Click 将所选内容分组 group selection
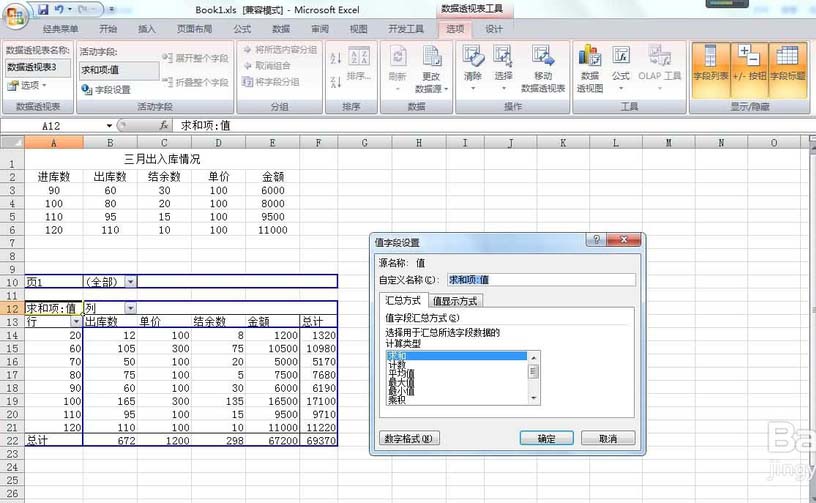This screenshot has width=816, height=503. point(280,49)
